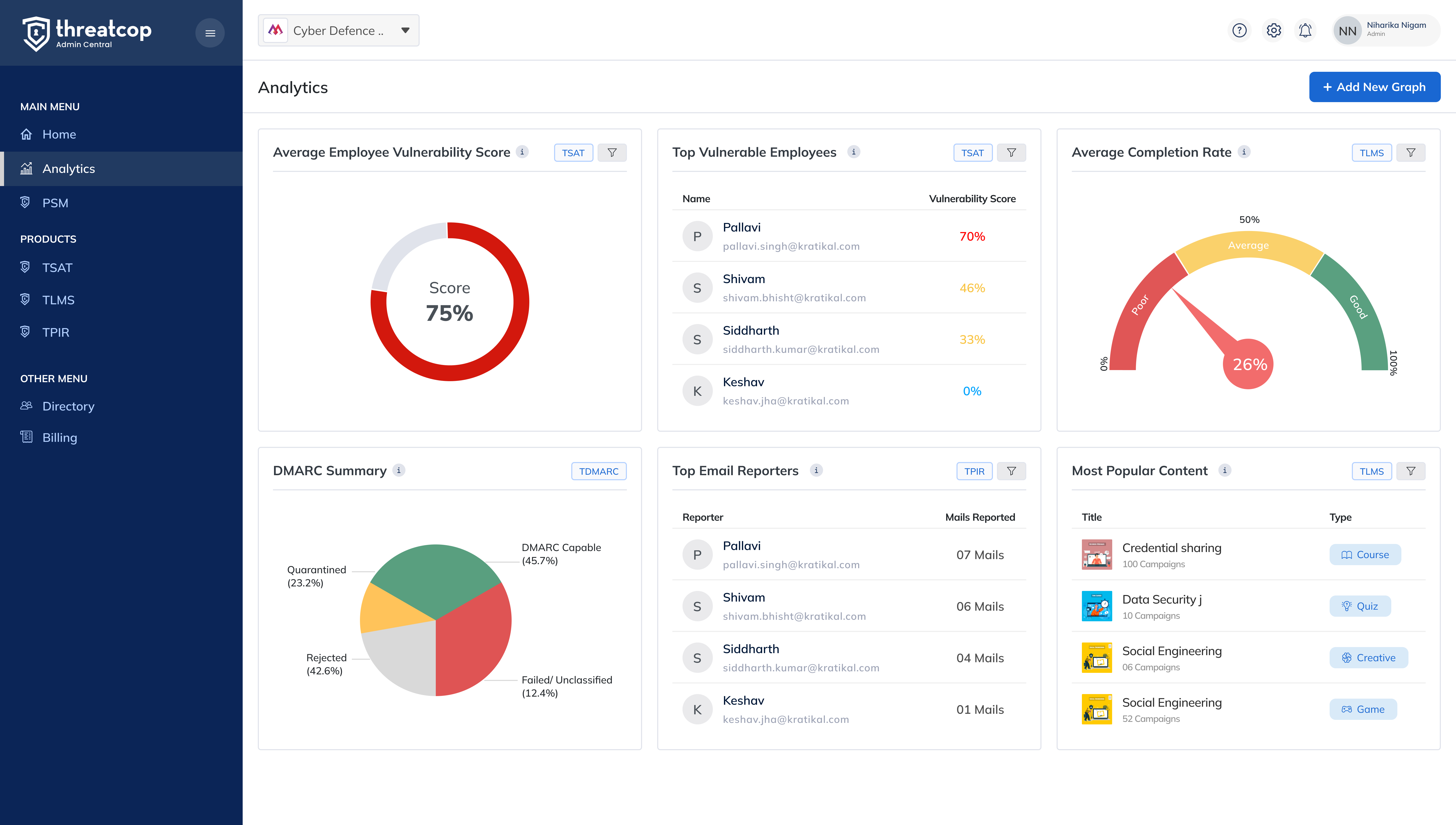Open Social Engineering 06 Campaigns thumbnail
The width and height of the screenshot is (1456, 825).
click(1097, 658)
